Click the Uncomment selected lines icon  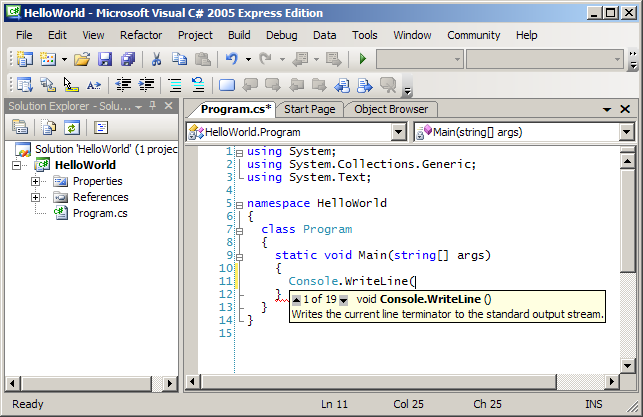point(198,85)
